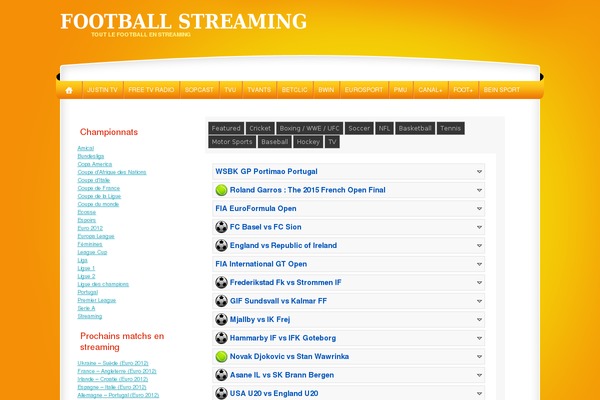Expand Roland Garros French Open Final arrow
The image size is (600, 400).
pos(479,190)
